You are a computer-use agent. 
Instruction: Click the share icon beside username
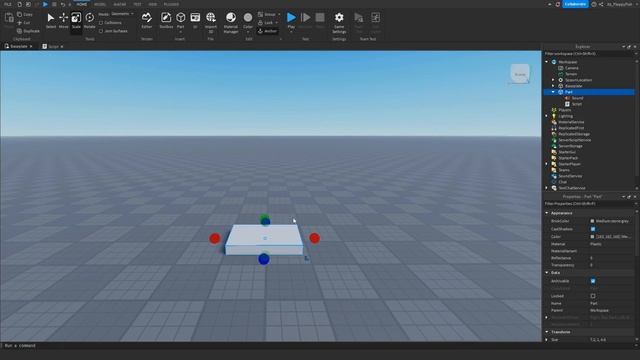pos(601,4)
